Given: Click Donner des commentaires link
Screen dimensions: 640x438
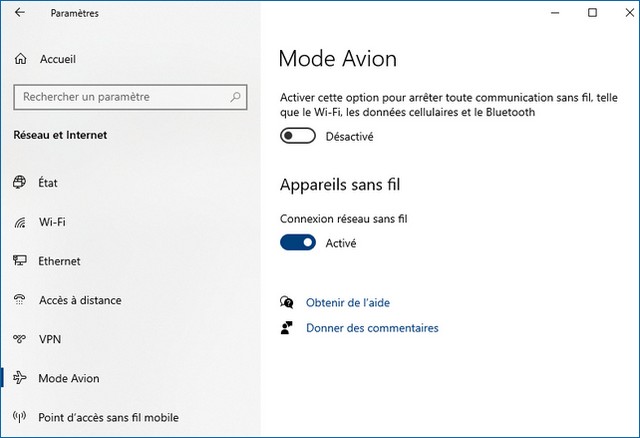Looking at the screenshot, I should [x=372, y=328].
